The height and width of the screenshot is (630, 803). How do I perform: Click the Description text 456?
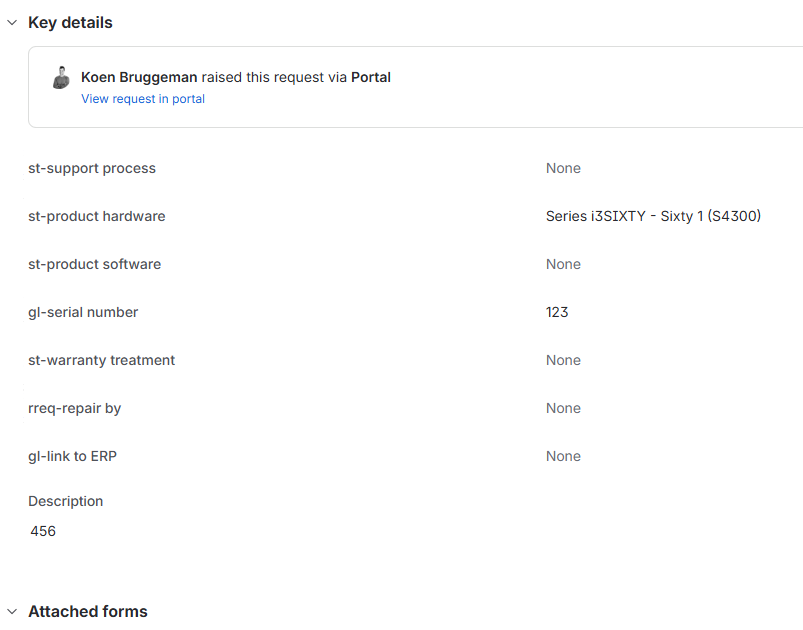pos(43,531)
